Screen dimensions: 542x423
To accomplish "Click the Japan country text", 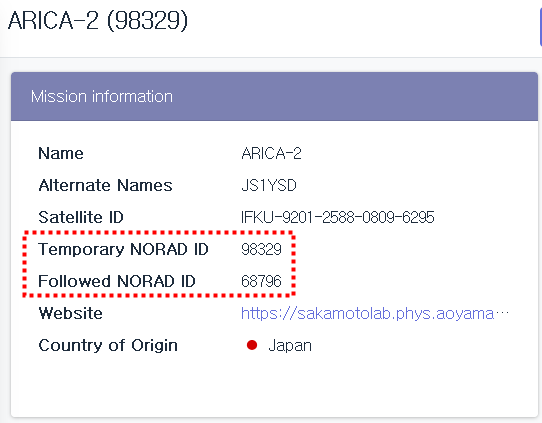I will click(290, 345).
